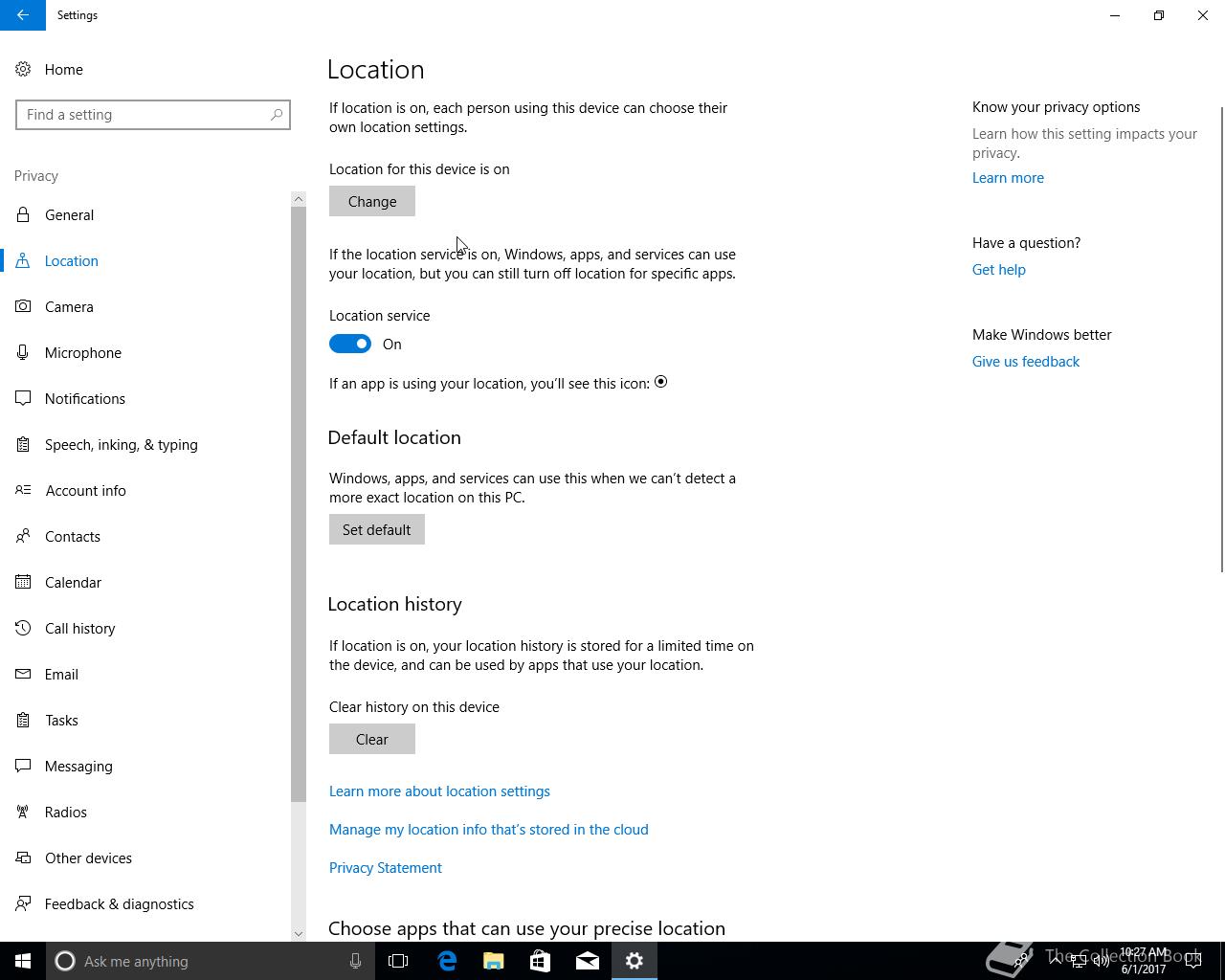The image size is (1225, 980).
Task: Open the Windows Start menu
Action: click(x=23, y=961)
